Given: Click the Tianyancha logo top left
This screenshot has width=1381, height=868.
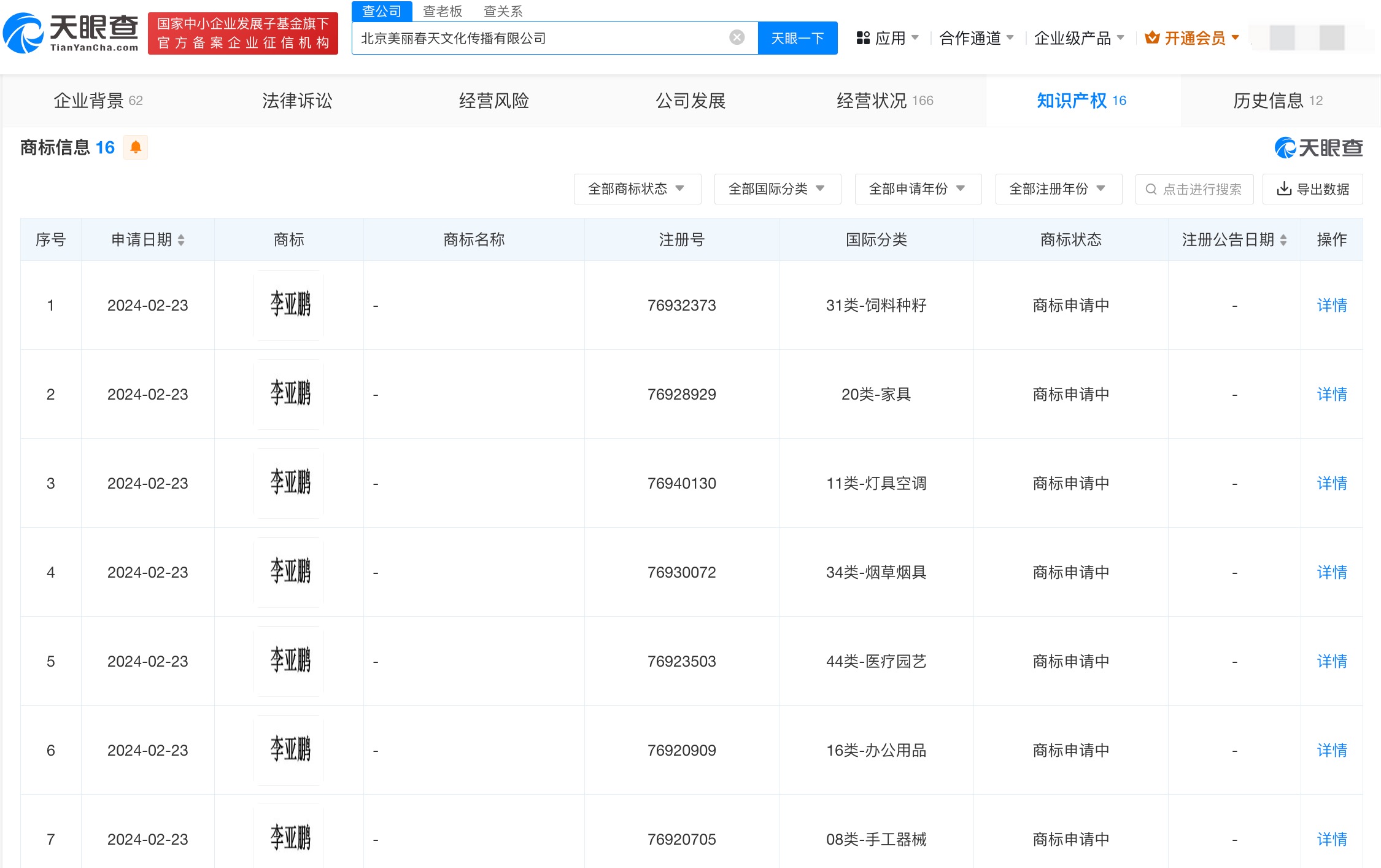Looking at the screenshot, I should [x=71, y=31].
